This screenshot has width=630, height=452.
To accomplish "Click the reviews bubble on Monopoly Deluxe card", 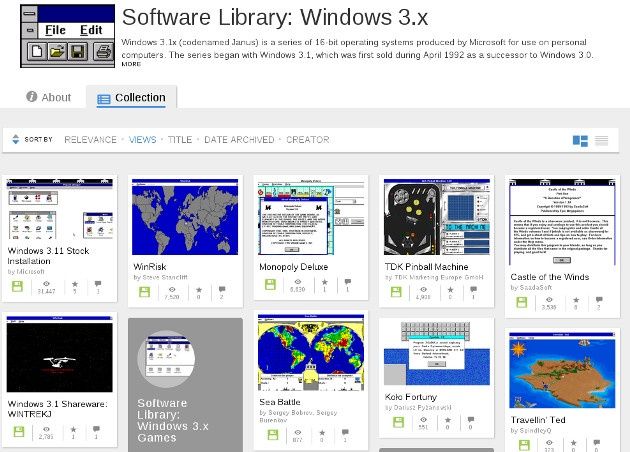I will pos(348,282).
